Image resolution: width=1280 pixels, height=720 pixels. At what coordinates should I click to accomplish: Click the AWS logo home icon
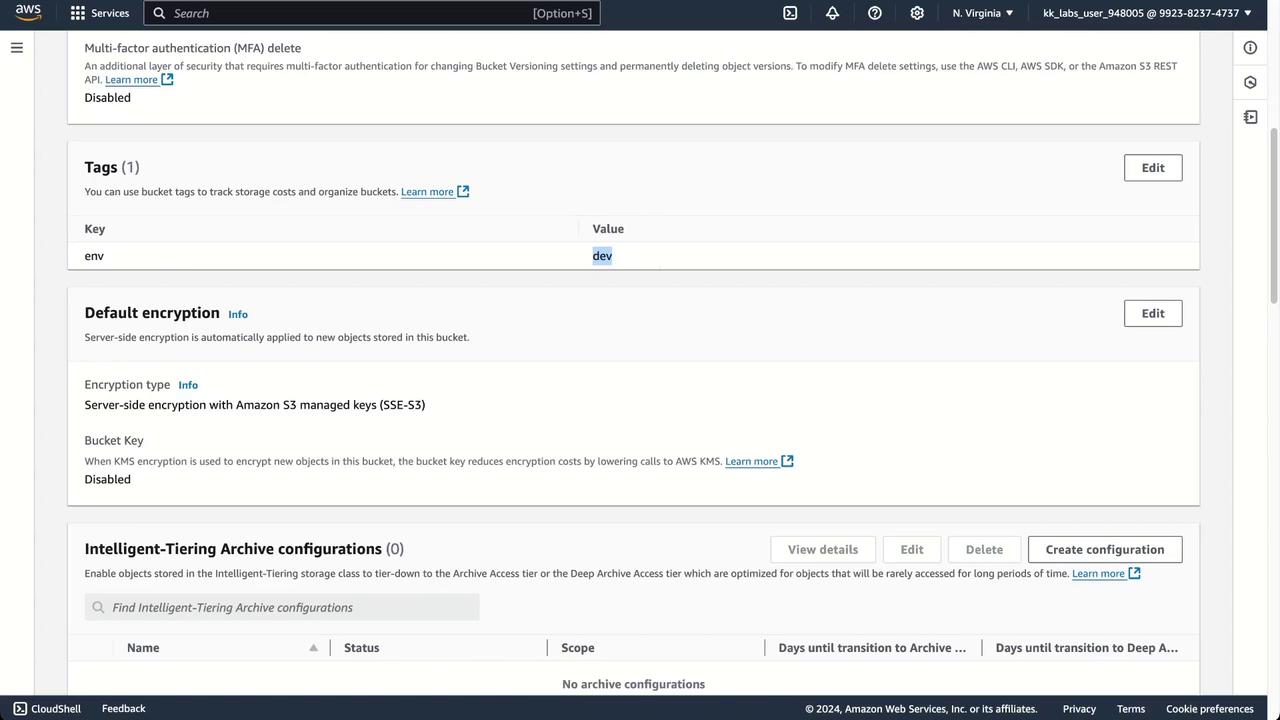click(28, 13)
